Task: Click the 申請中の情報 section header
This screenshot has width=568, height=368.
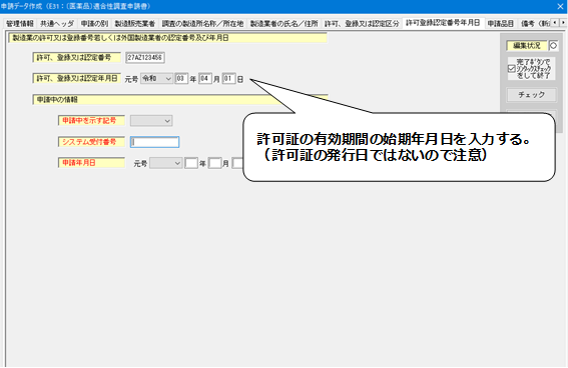Action: tap(180, 100)
